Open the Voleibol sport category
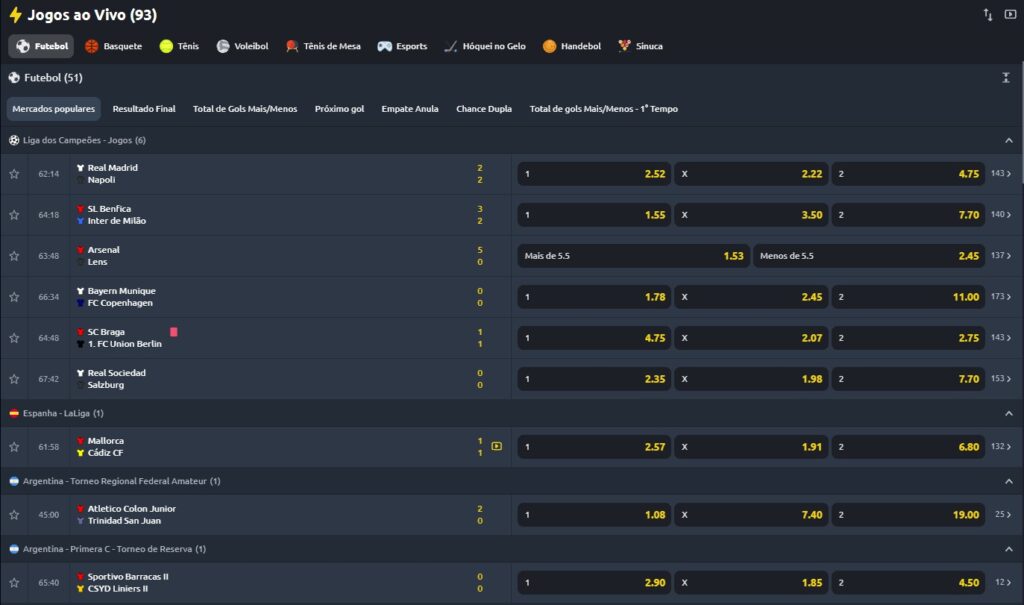 click(223, 46)
